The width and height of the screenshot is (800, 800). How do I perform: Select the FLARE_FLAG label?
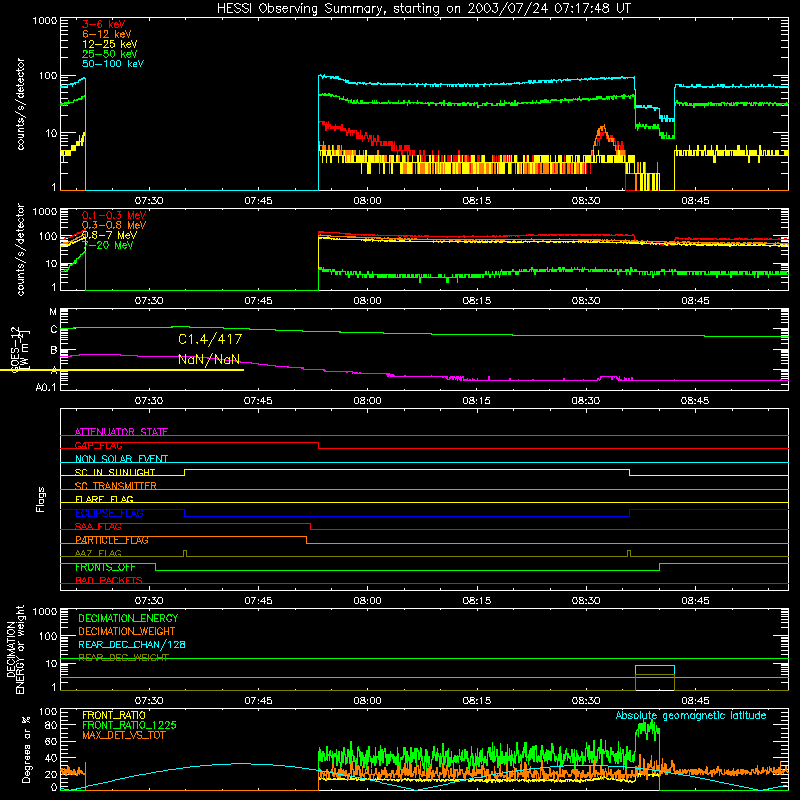[x=104, y=499]
